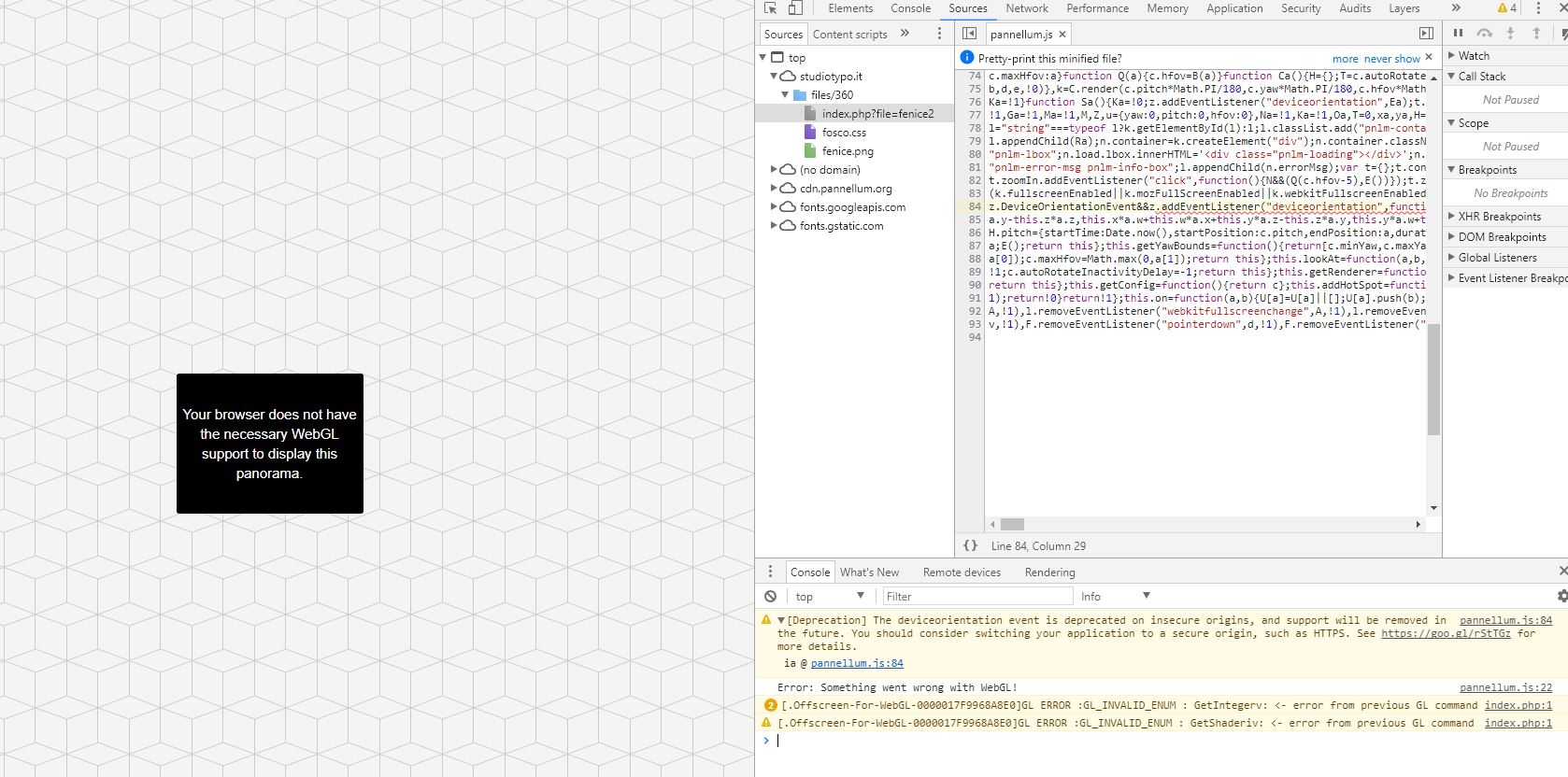Toggle the device toolbar icon
The height and width of the screenshot is (777, 1568).
click(x=795, y=8)
